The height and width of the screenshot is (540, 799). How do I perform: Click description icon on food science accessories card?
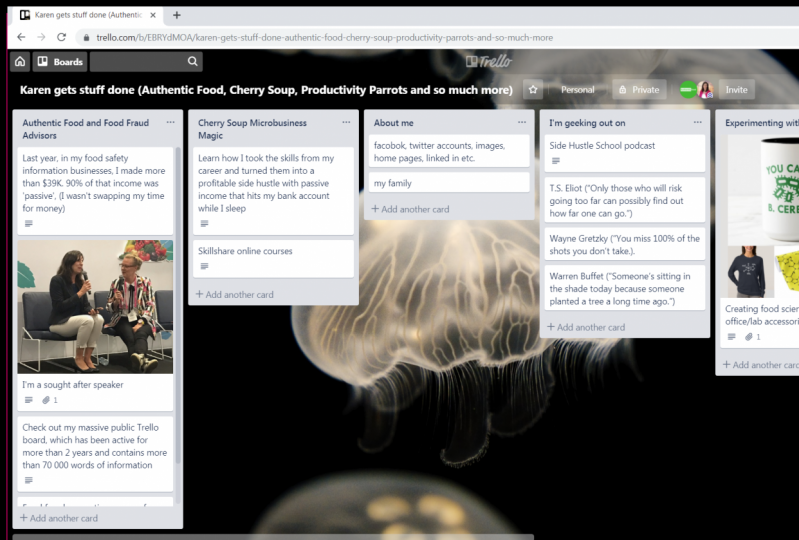coord(731,337)
